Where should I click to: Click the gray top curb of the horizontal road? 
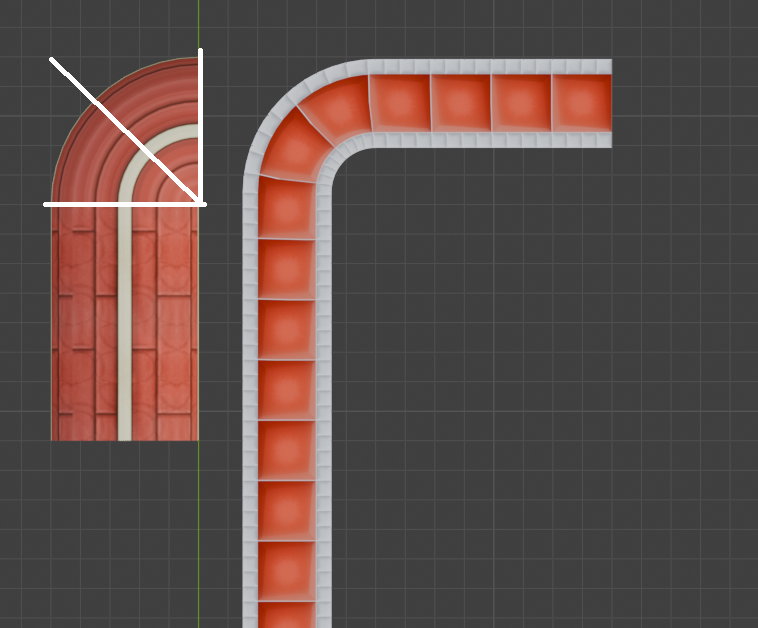[490, 66]
